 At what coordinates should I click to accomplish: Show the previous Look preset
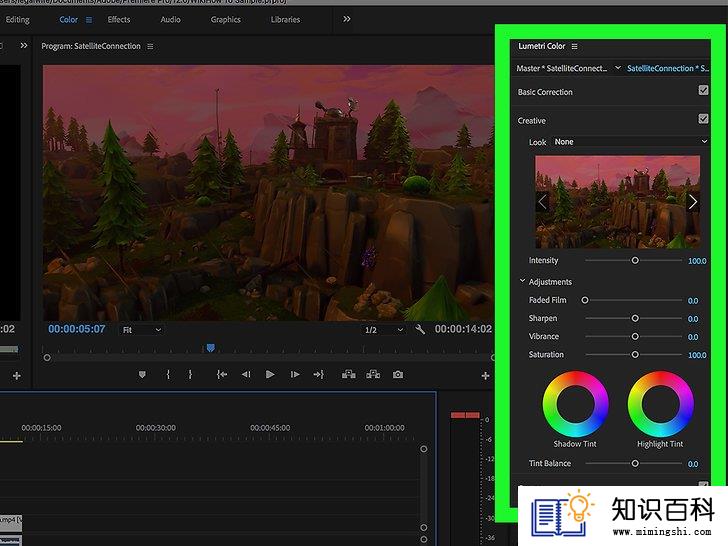[x=542, y=202]
